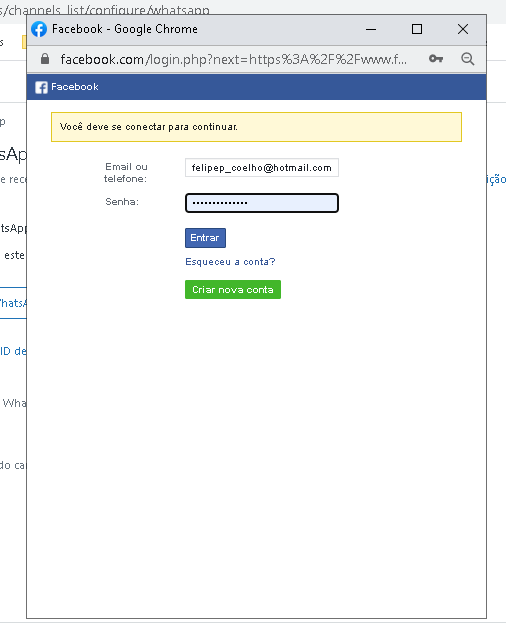Click the Criar nova conta button
The height and width of the screenshot is (630, 506).
[x=233, y=289]
